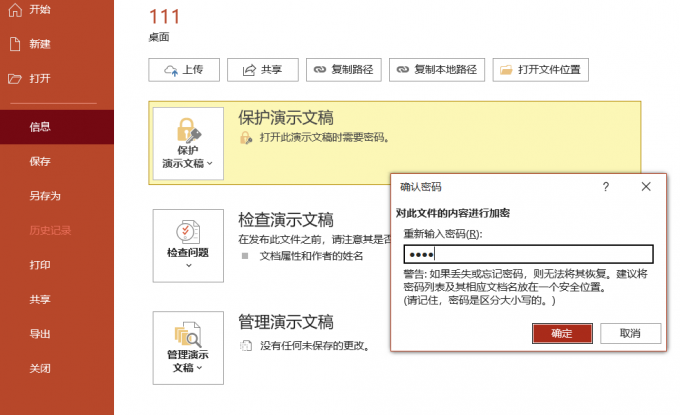Click the 保护演示文稿 heading text

(x=286, y=118)
